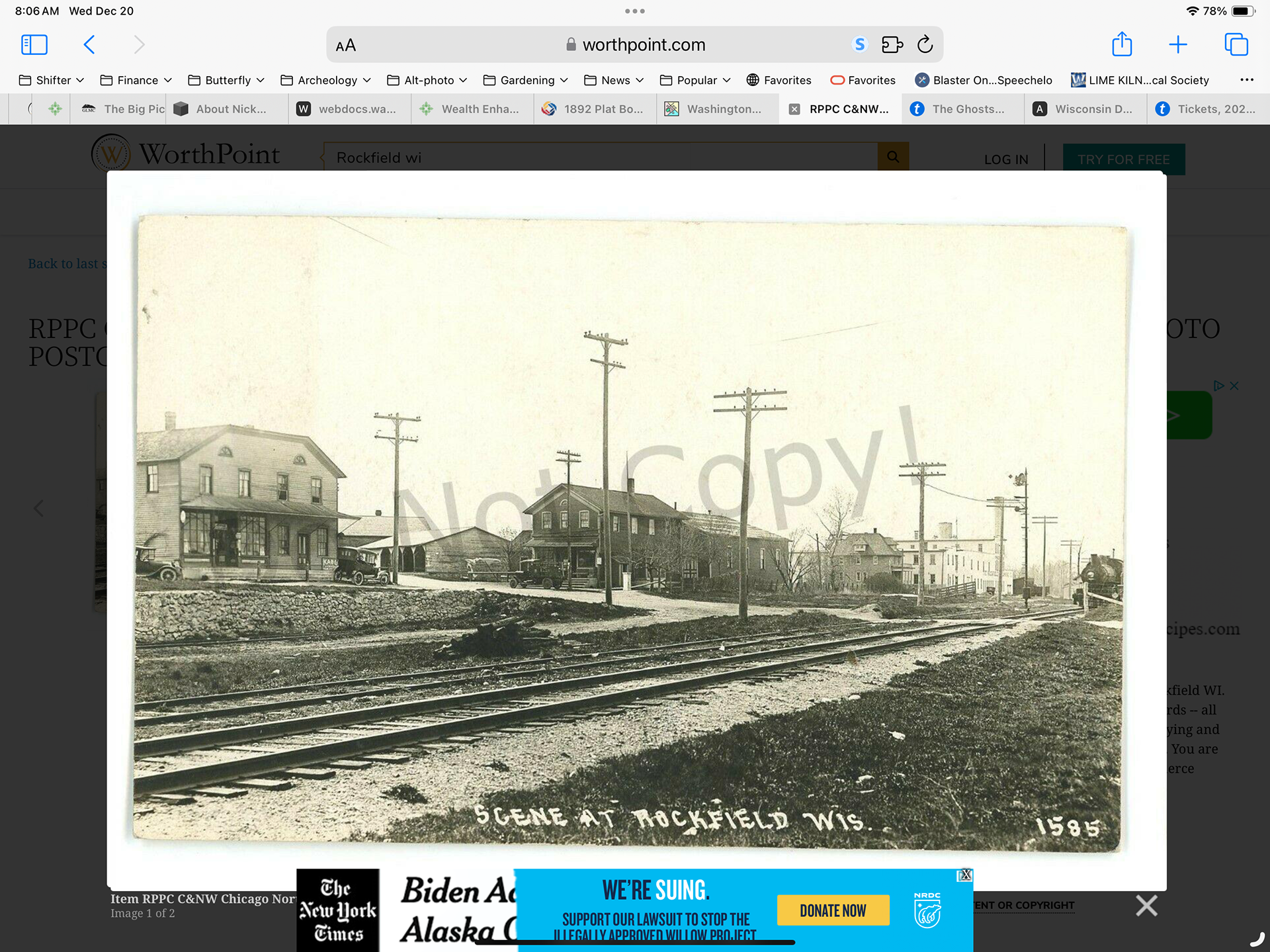
Task: Expand the Finance bookmarks folder
Action: (x=136, y=80)
